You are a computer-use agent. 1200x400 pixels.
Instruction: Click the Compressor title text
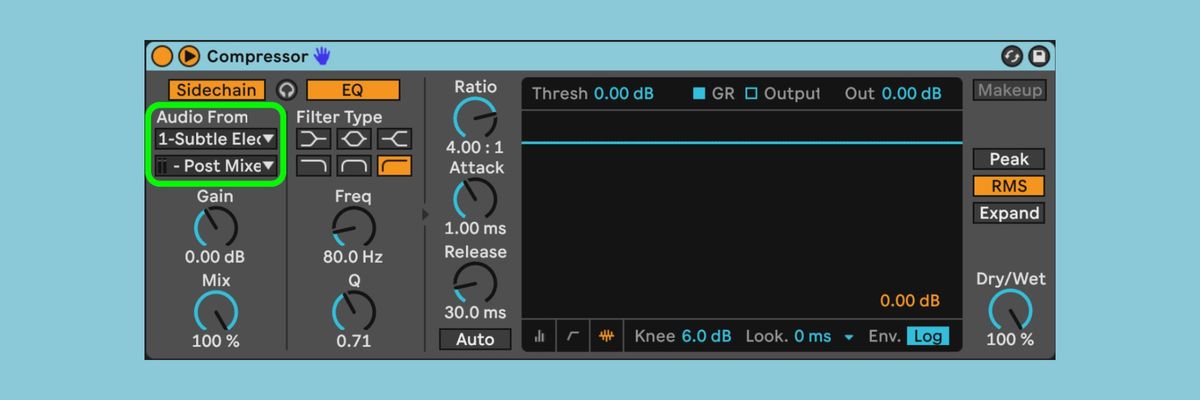[257, 57]
